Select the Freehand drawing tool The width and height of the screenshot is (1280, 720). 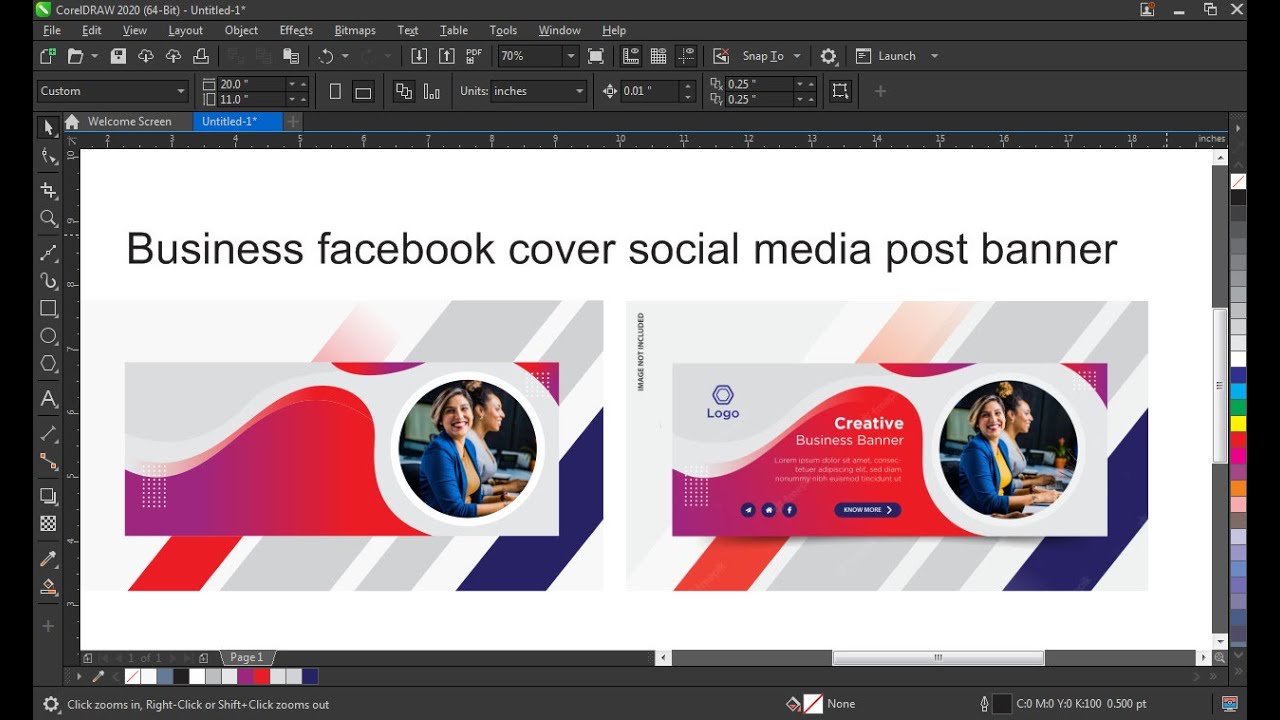pos(48,252)
